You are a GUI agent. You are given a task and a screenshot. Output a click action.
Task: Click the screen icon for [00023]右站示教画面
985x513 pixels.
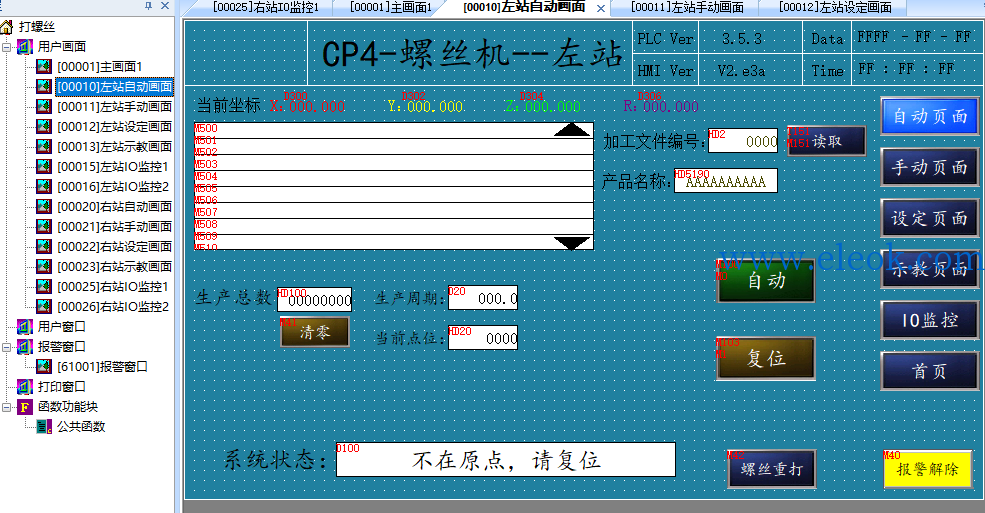click(44, 266)
